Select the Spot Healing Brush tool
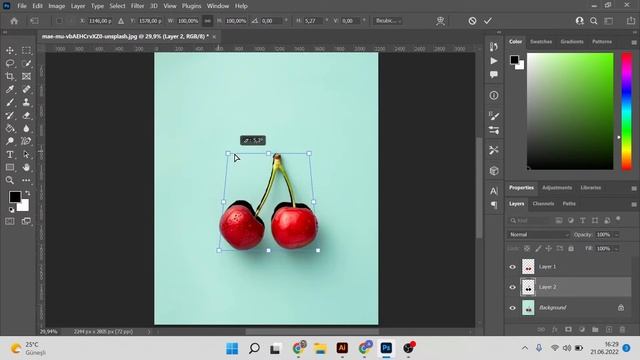The height and width of the screenshot is (360, 640). coord(26,89)
